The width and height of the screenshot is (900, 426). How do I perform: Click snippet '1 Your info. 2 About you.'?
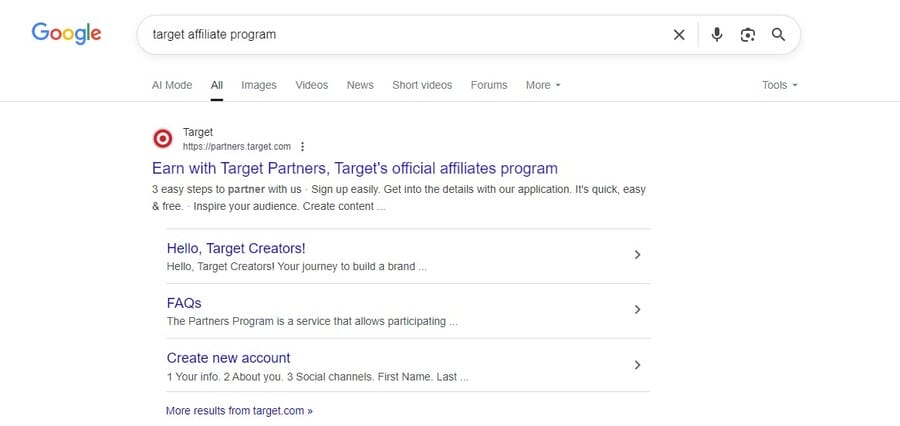[x=224, y=377]
